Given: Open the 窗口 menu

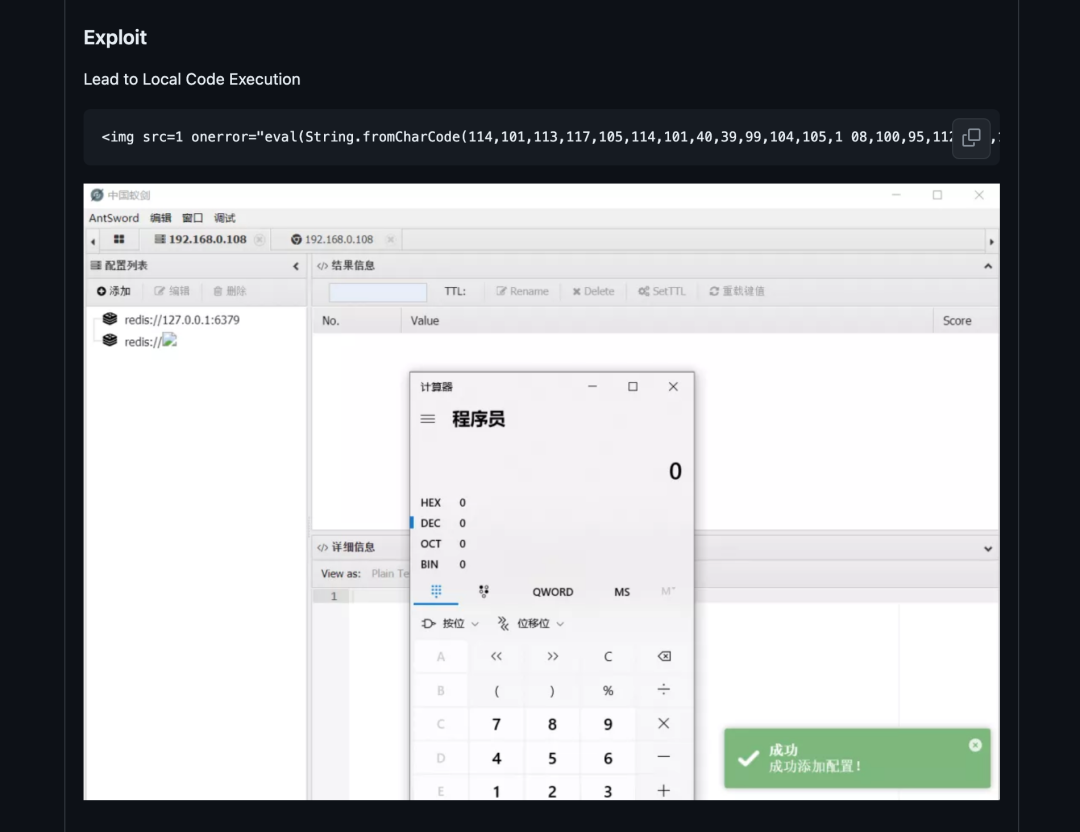Looking at the screenshot, I should (x=192, y=218).
